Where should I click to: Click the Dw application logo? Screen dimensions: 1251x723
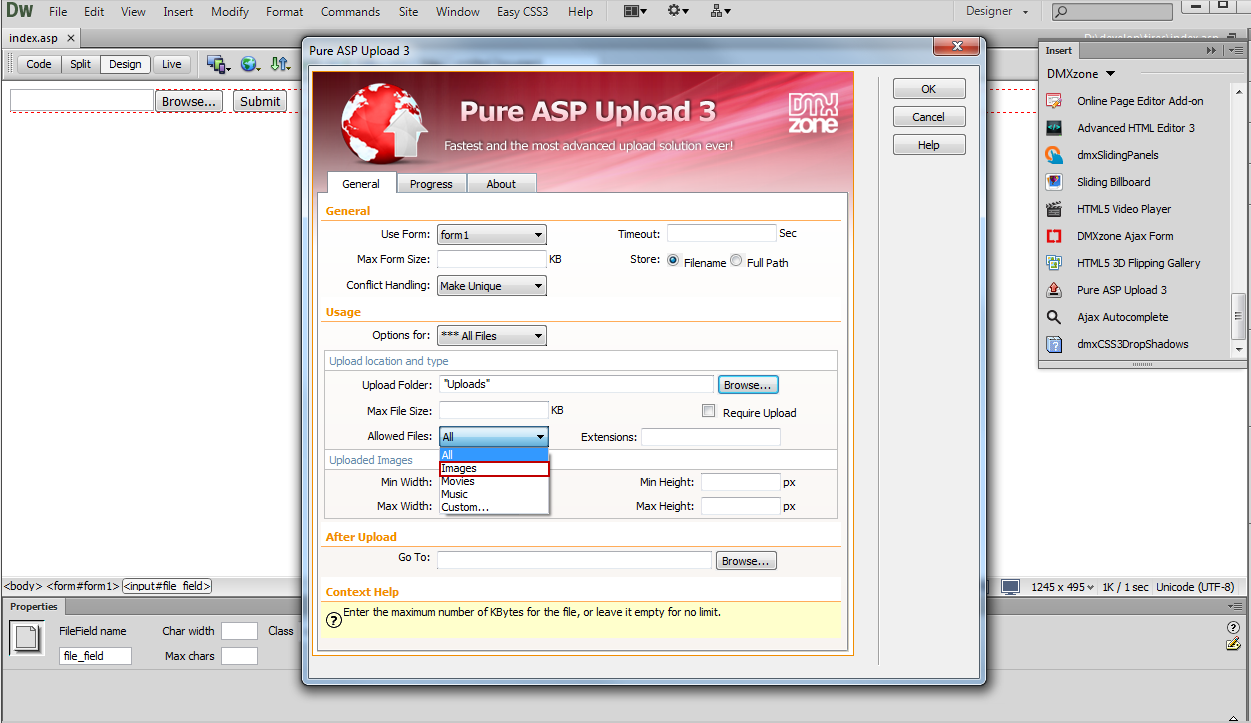point(19,11)
